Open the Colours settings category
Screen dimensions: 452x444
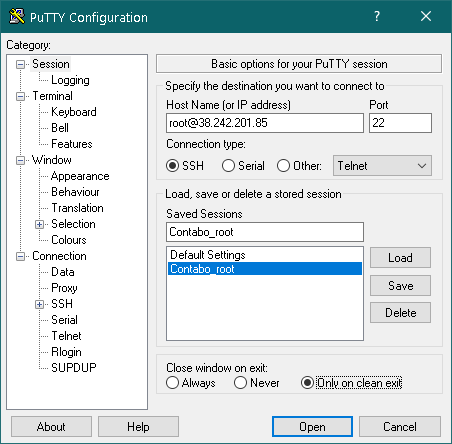click(69, 240)
